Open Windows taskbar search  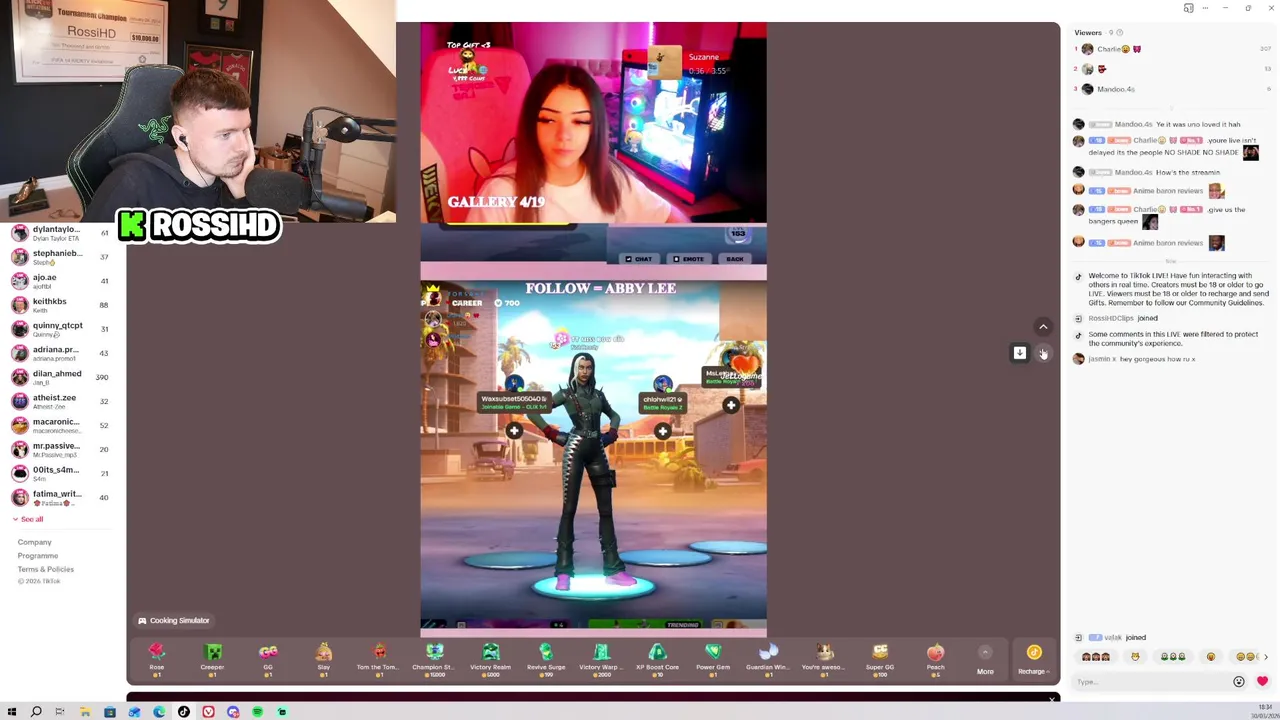tap(36, 712)
